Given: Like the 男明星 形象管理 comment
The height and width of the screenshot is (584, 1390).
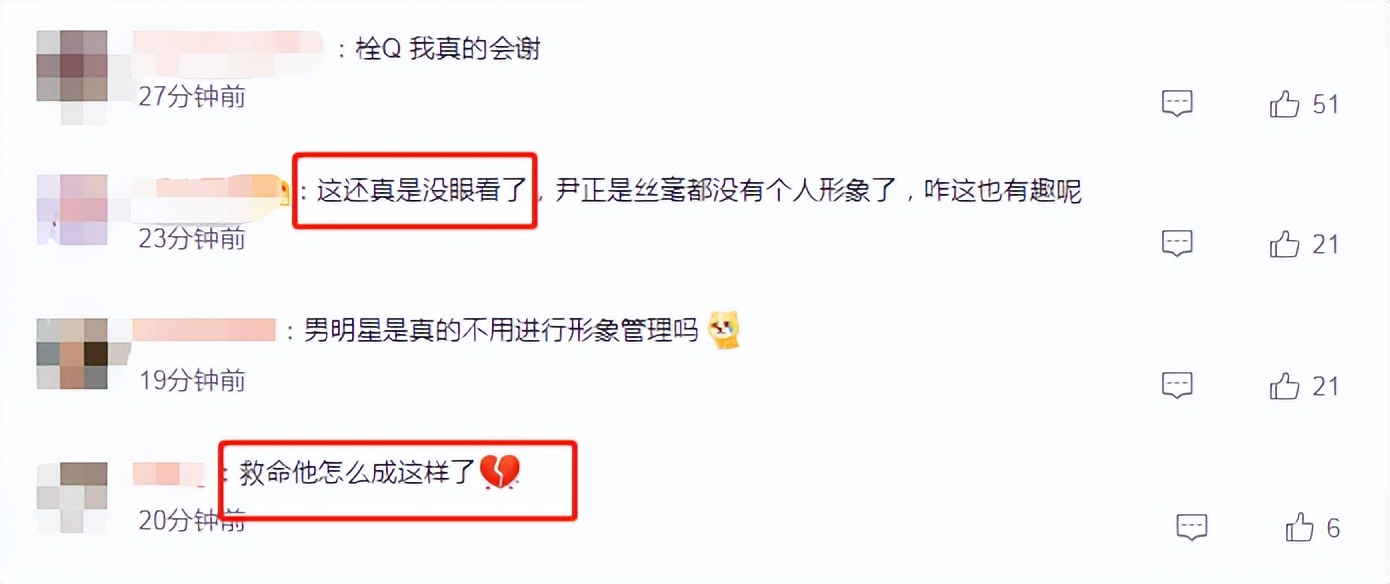Looking at the screenshot, I should (x=1284, y=386).
